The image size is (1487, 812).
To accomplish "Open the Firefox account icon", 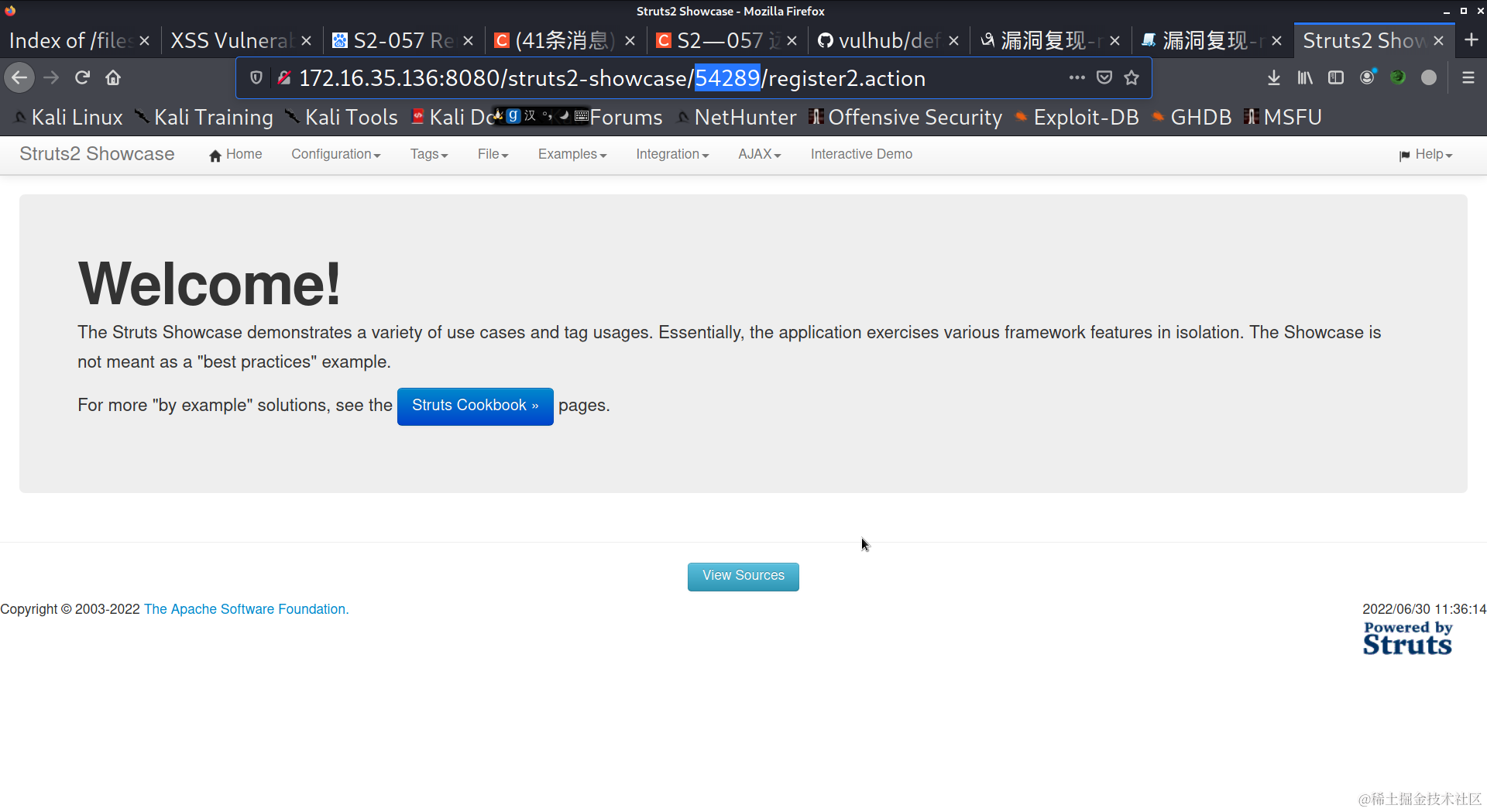I will [x=1367, y=77].
